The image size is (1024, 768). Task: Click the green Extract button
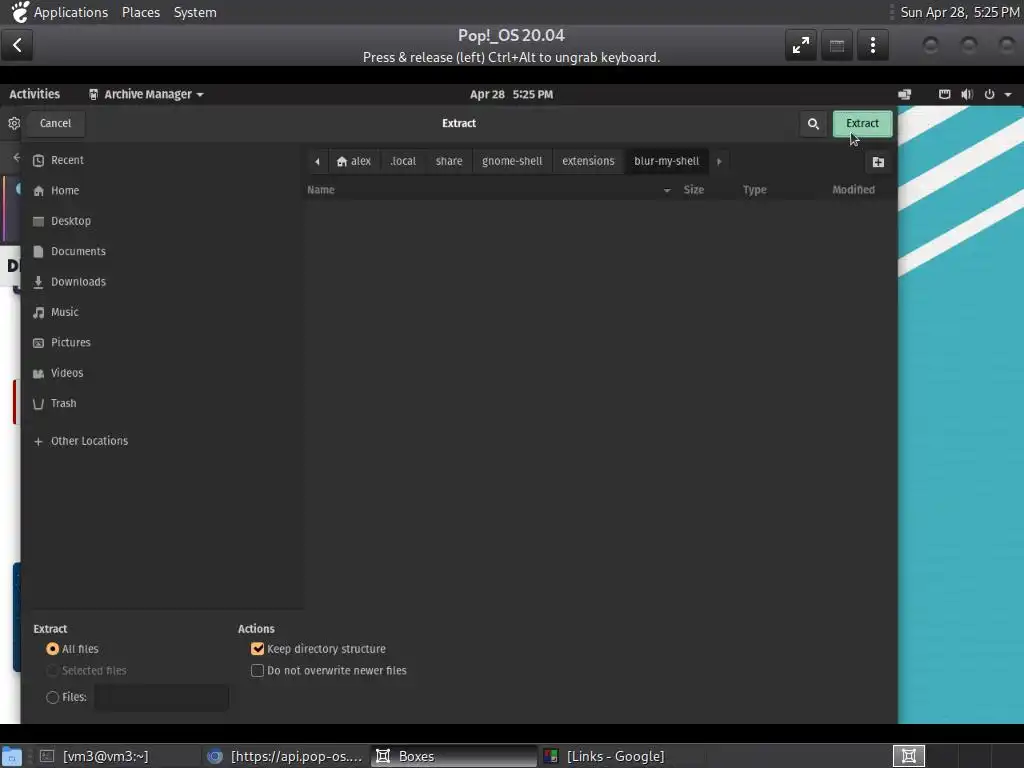[x=862, y=123]
